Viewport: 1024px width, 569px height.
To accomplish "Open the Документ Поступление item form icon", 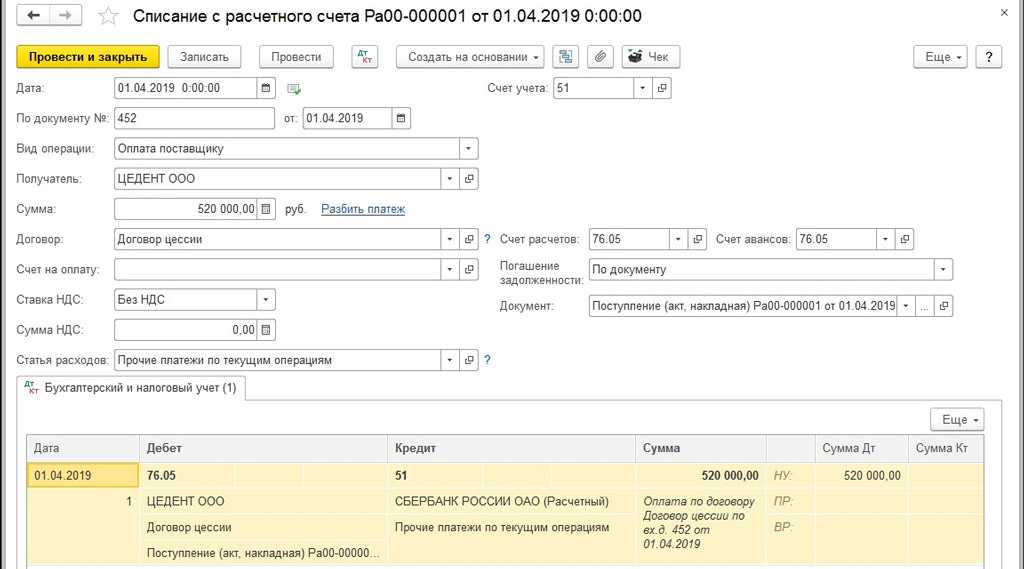I will pos(944,306).
